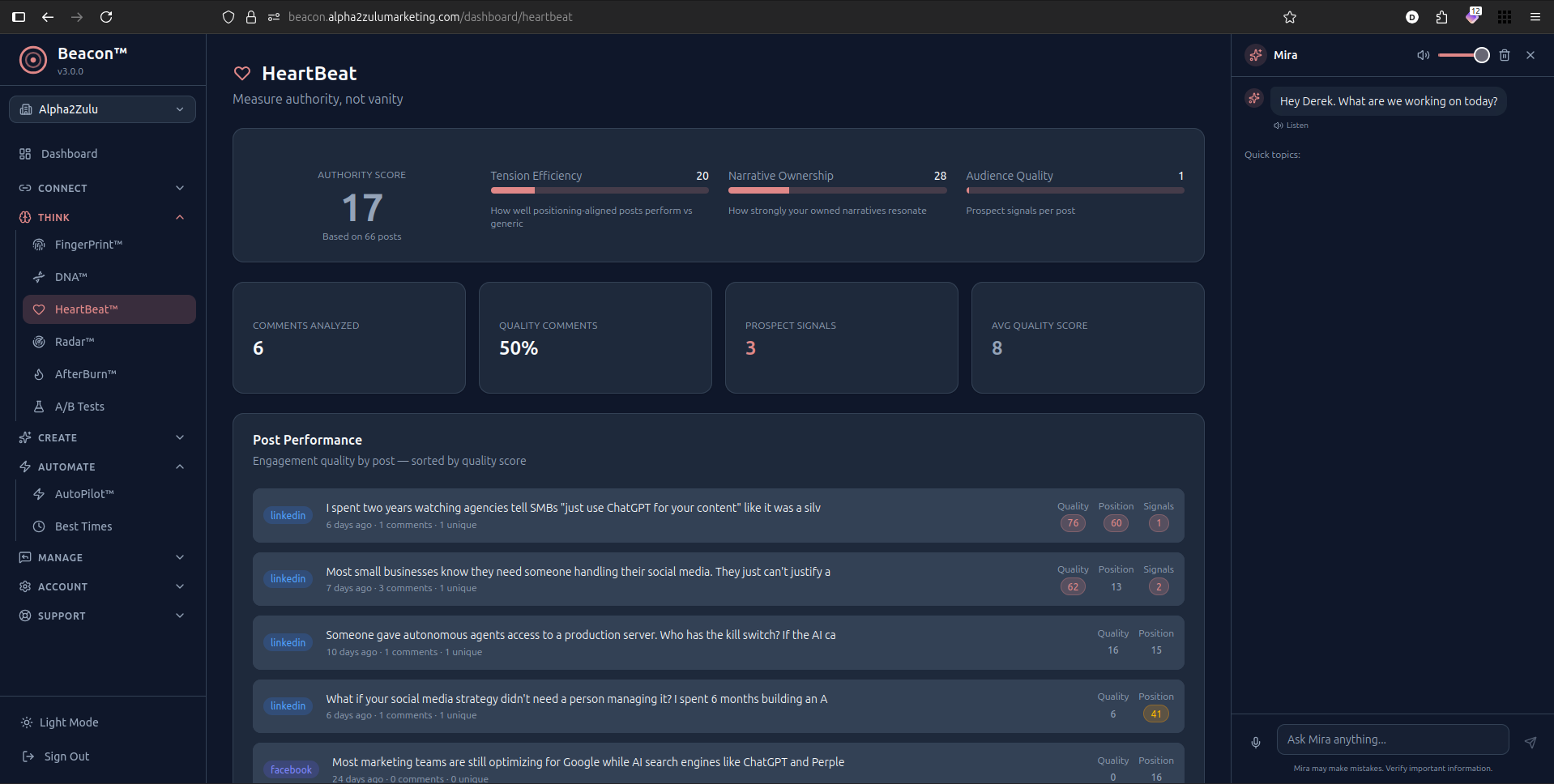Image resolution: width=1554 pixels, height=784 pixels.
Task: Go to FingerPrint™ page
Action: click(x=109, y=245)
